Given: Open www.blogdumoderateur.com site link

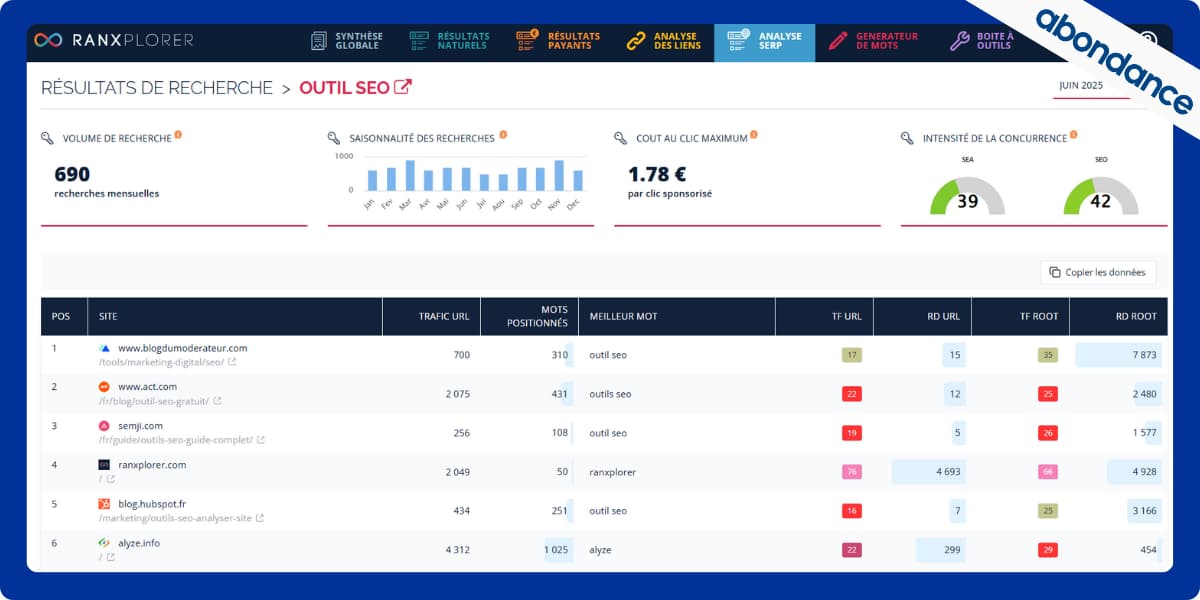Looking at the screenshot, I should pos(182,348).
